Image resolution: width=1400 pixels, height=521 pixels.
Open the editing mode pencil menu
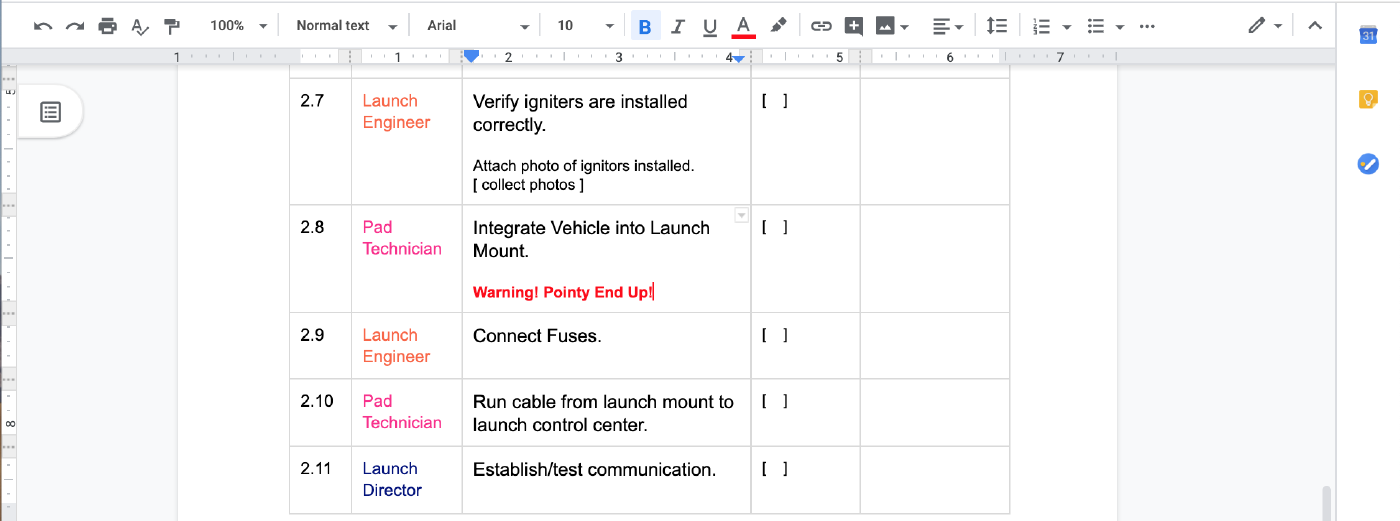pyautogui.click(x=1264, y=26)
